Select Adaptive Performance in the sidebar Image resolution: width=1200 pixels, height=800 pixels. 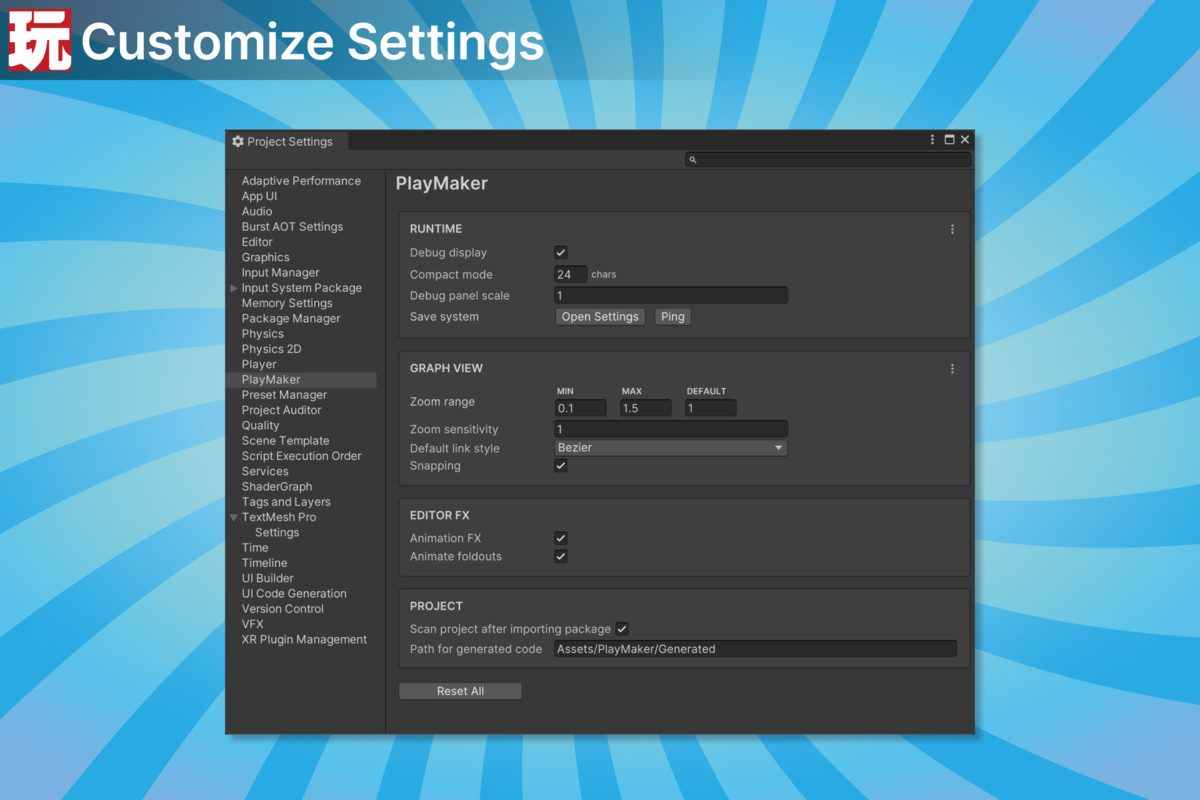point(301,181)
